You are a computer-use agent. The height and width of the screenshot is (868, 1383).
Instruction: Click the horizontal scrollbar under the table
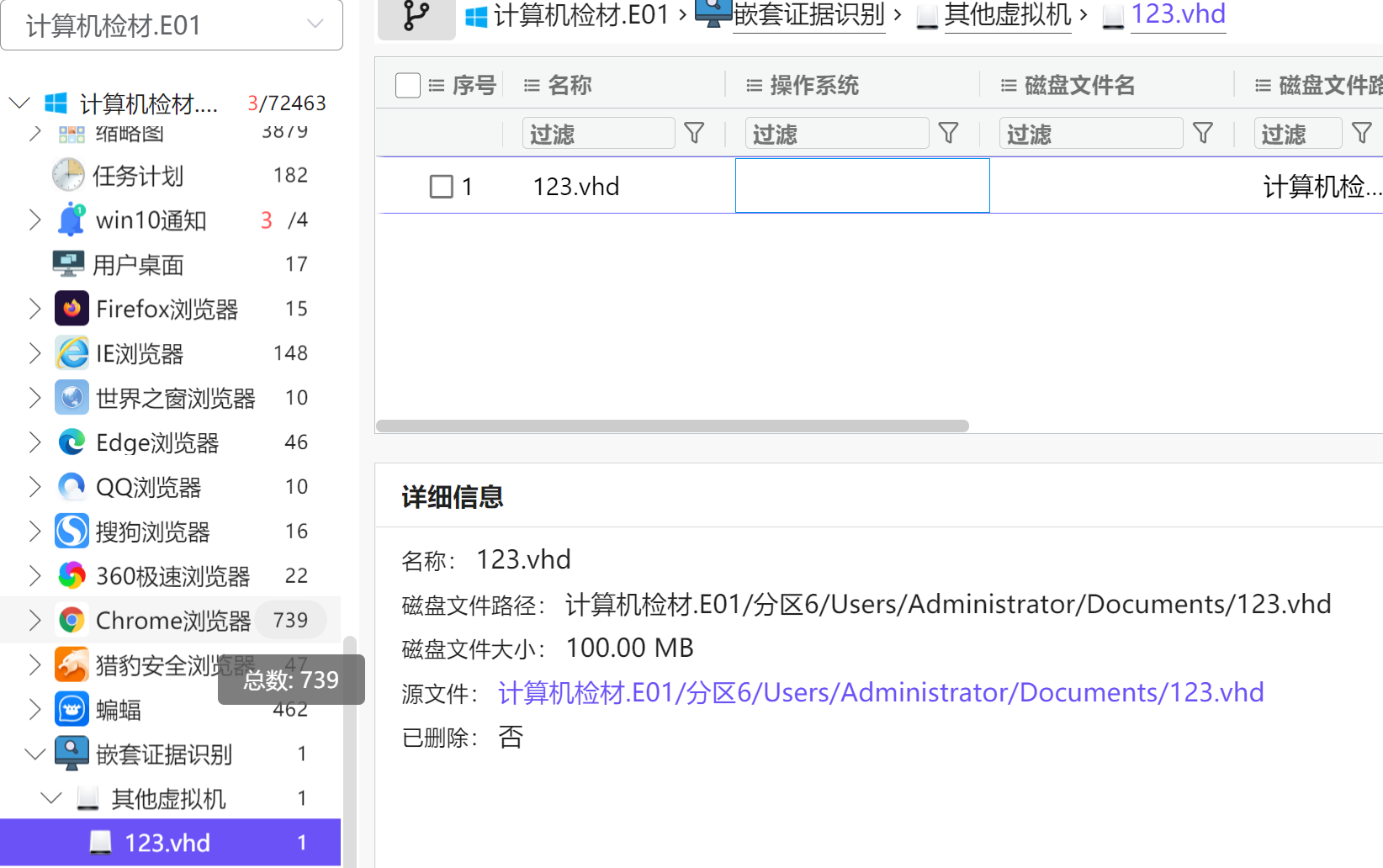coord(672,426)
